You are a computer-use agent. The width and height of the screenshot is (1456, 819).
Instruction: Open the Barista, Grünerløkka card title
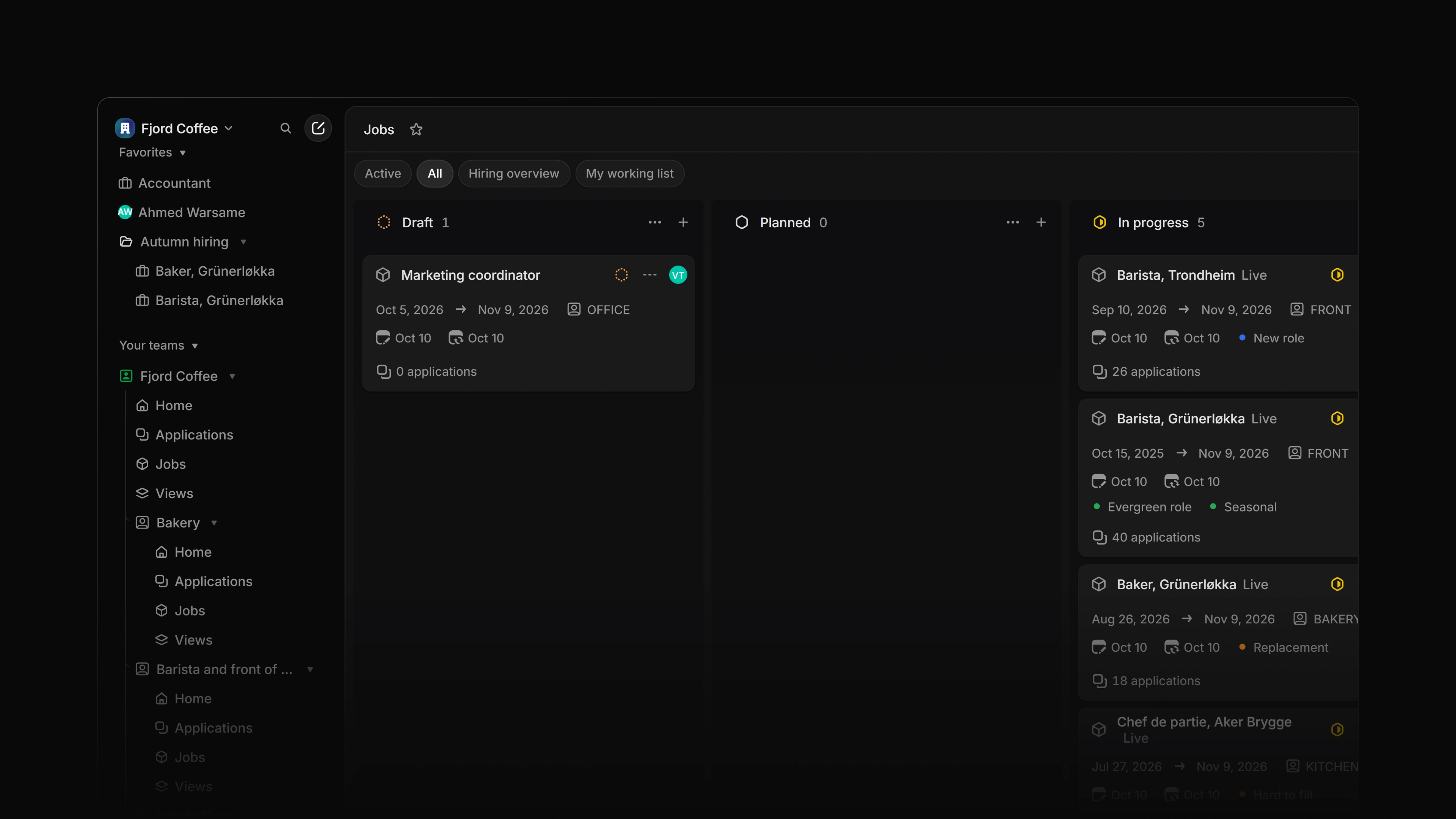click(x=1180, y=419)
